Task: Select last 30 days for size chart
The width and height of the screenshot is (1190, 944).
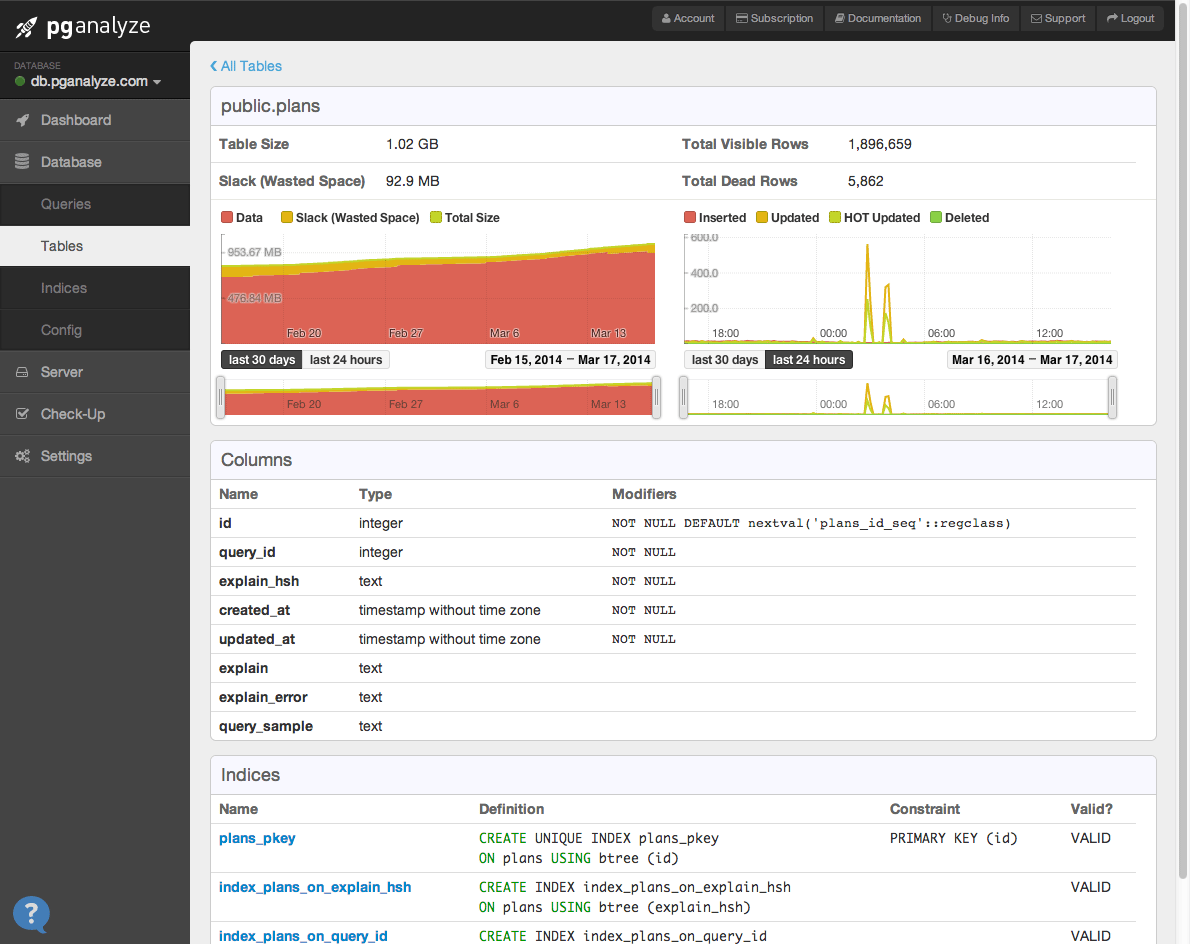Action: [x=262, y=360]
